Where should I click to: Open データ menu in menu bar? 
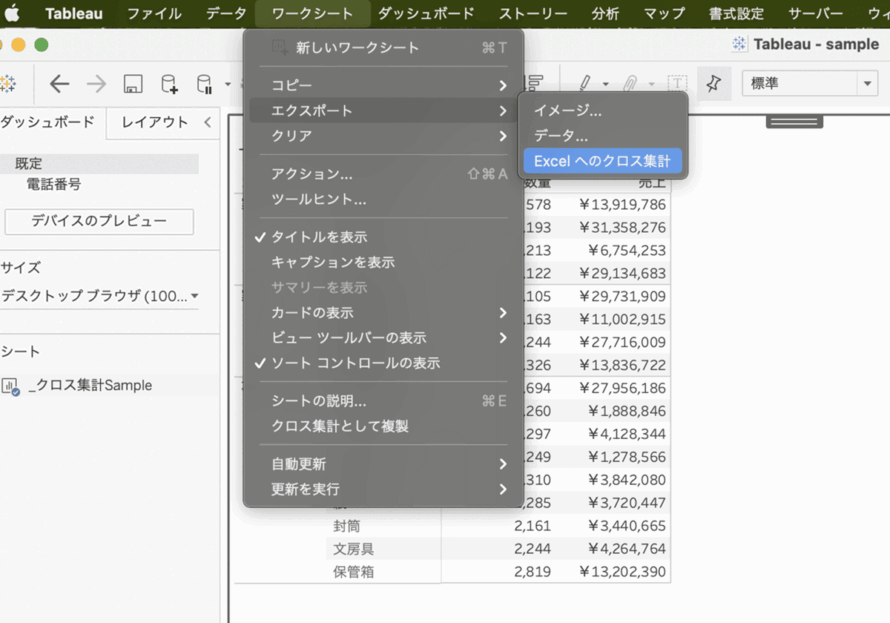(226, 13)
